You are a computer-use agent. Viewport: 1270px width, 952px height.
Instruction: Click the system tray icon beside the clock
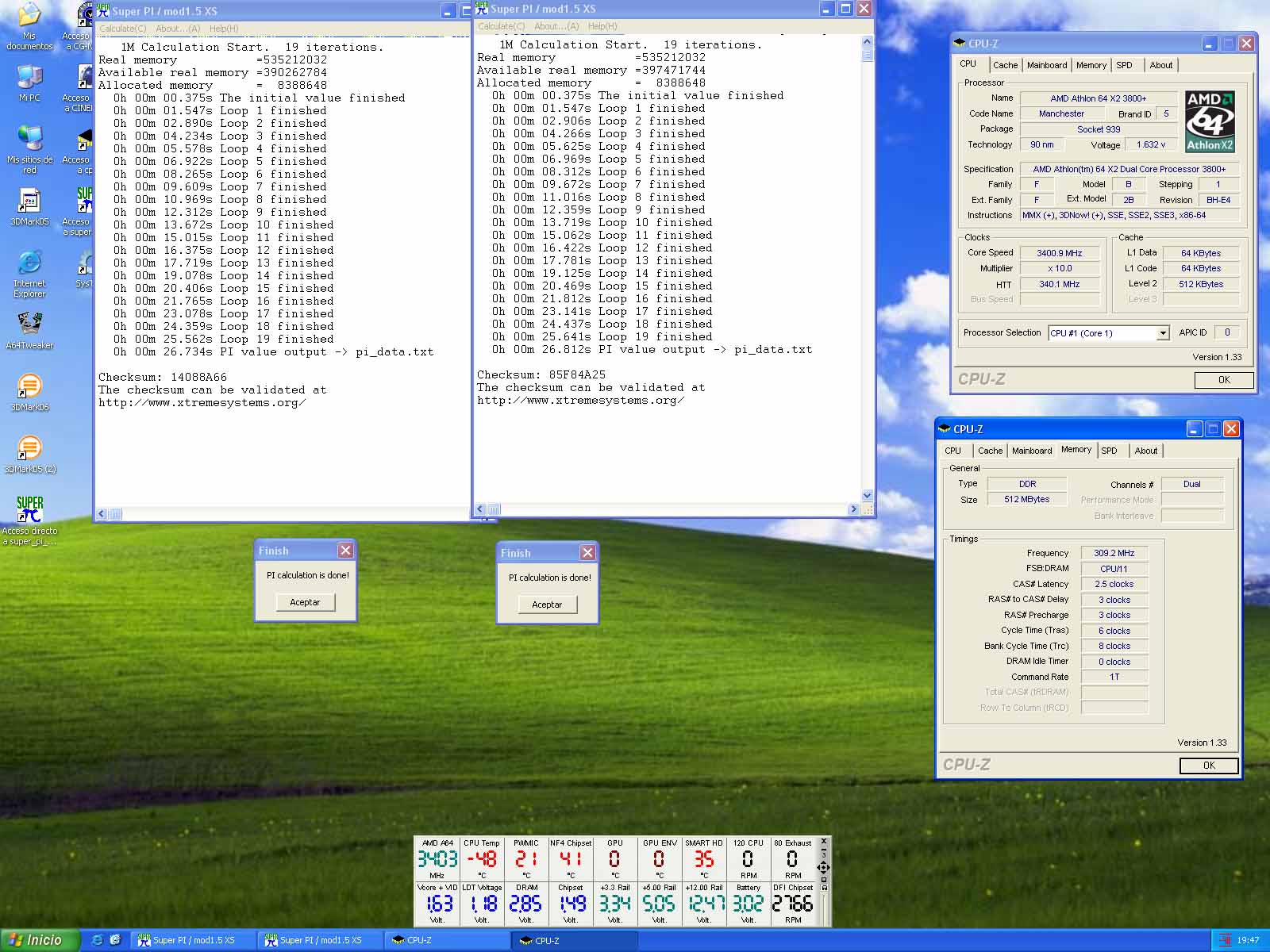(x=1225, y=940)
